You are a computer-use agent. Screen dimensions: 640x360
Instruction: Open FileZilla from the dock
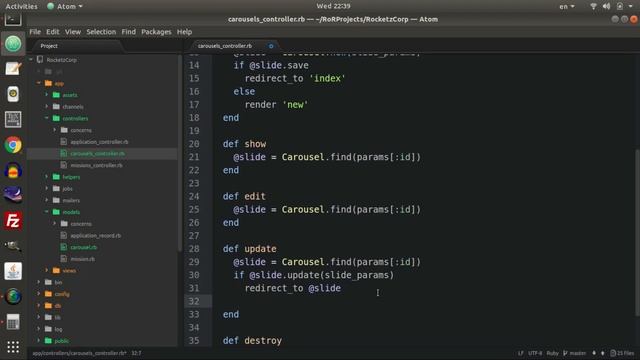point(13,221)
